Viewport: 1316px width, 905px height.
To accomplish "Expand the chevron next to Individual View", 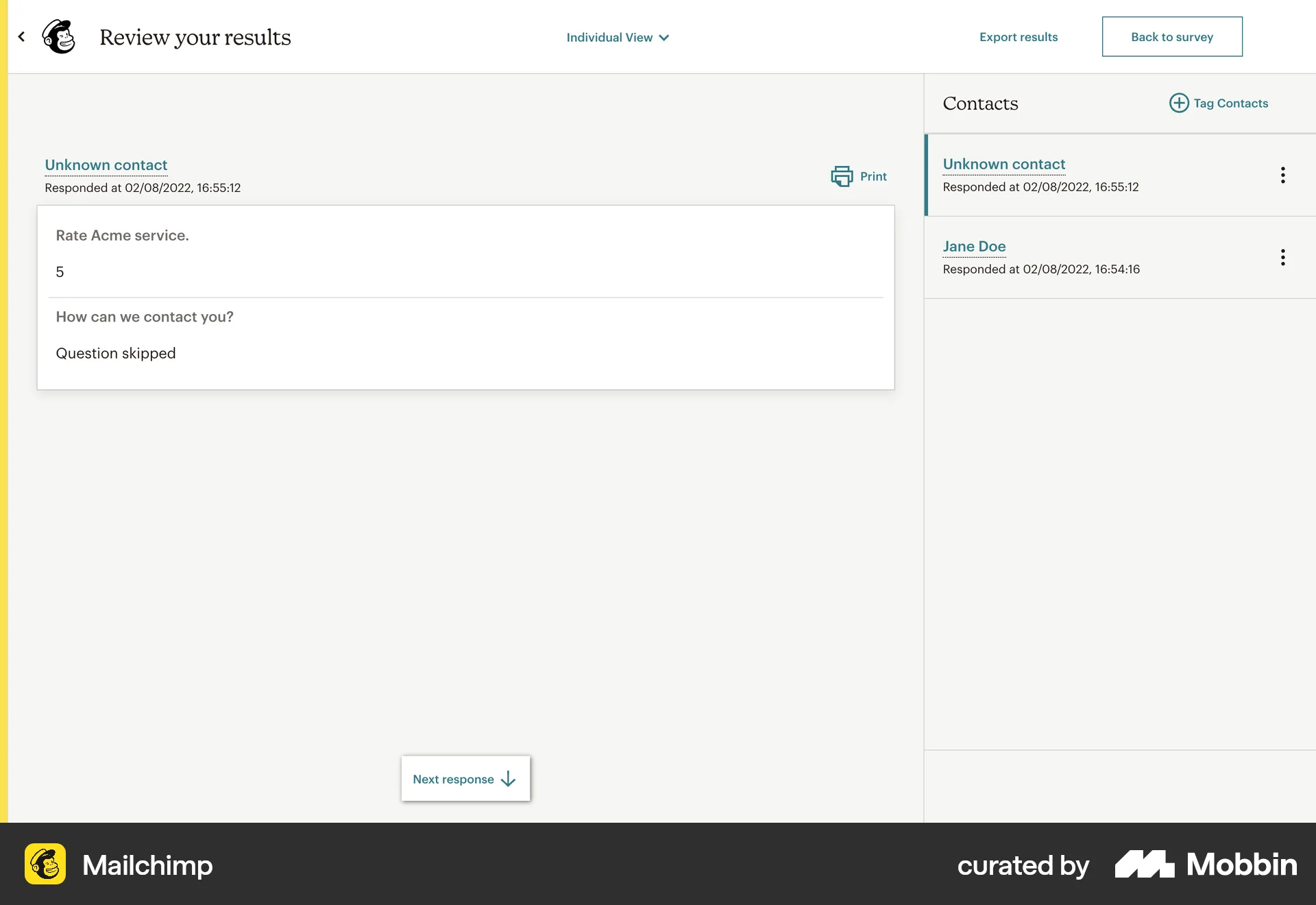I will [x=663, y=38].
